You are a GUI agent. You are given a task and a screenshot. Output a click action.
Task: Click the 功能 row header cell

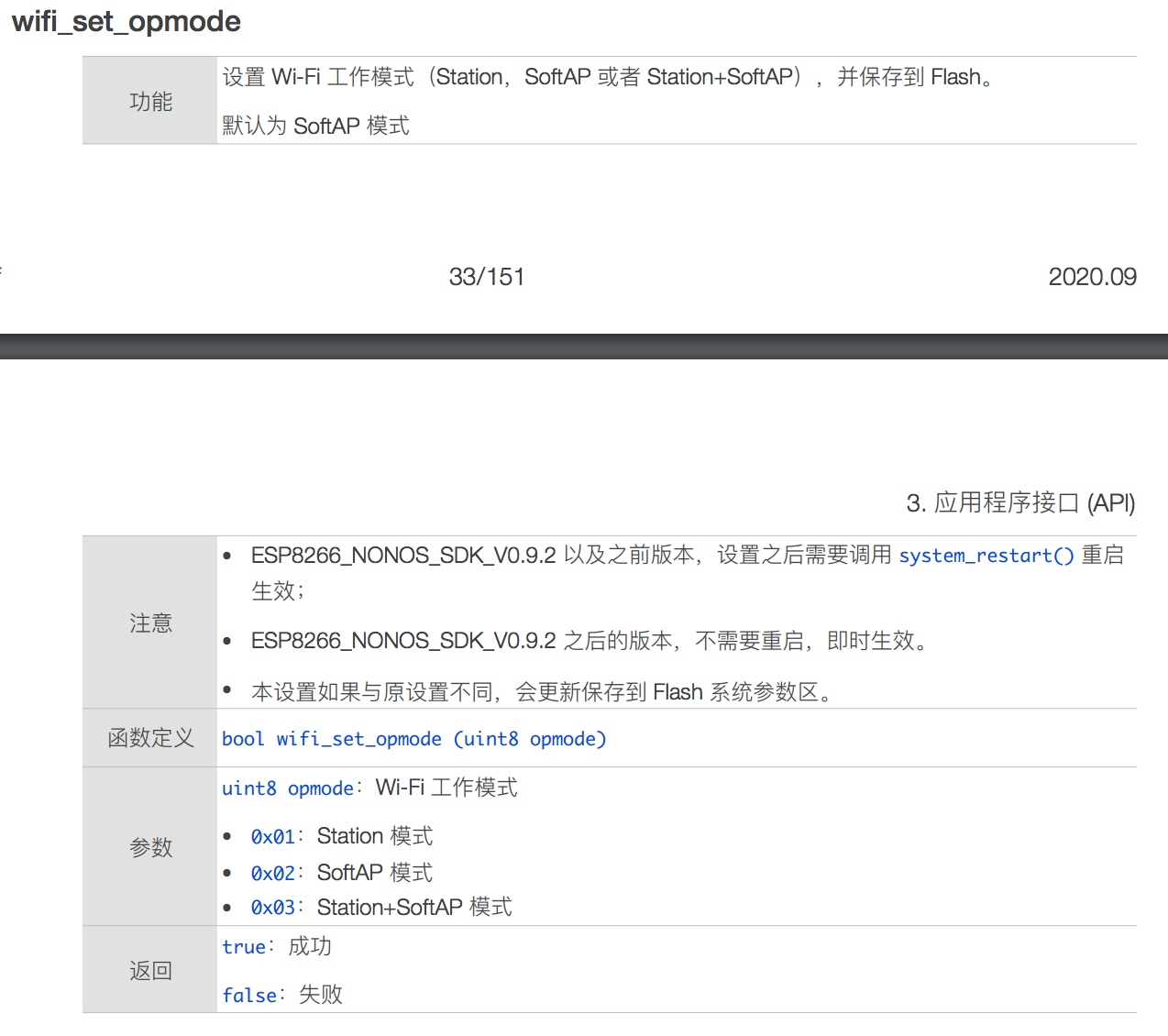click(x=150, y=102)
